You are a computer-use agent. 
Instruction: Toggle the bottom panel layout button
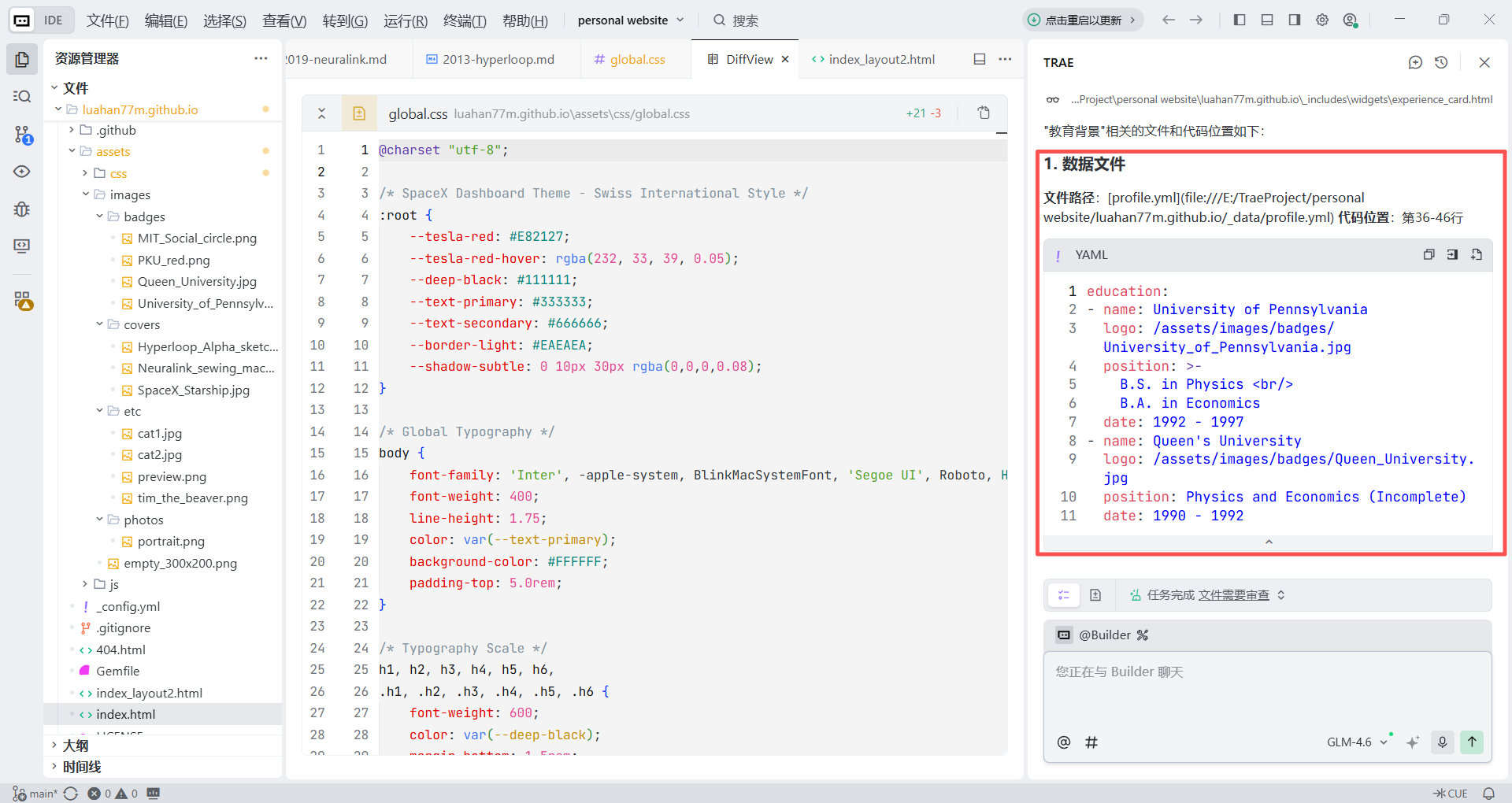pyautogui.click(x=1267, y=20)
